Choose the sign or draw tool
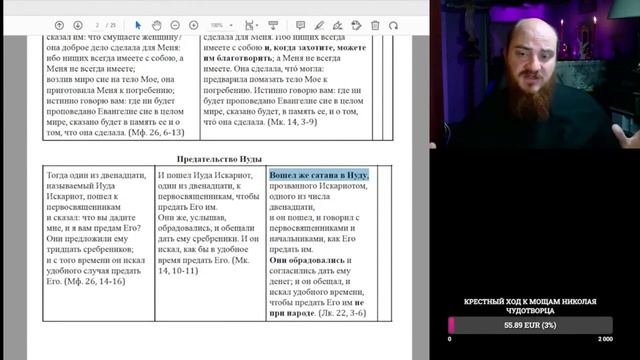The image size is (640, 360). 338,25
